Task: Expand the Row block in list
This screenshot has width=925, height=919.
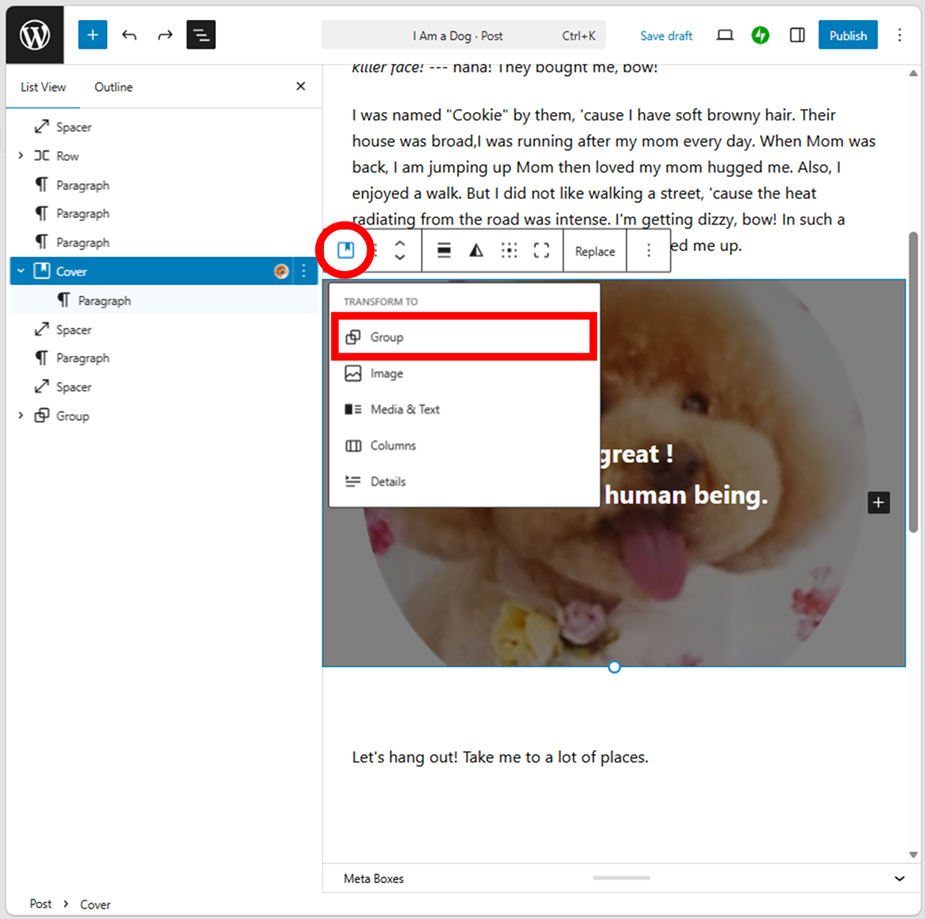Action: point(21,156)
